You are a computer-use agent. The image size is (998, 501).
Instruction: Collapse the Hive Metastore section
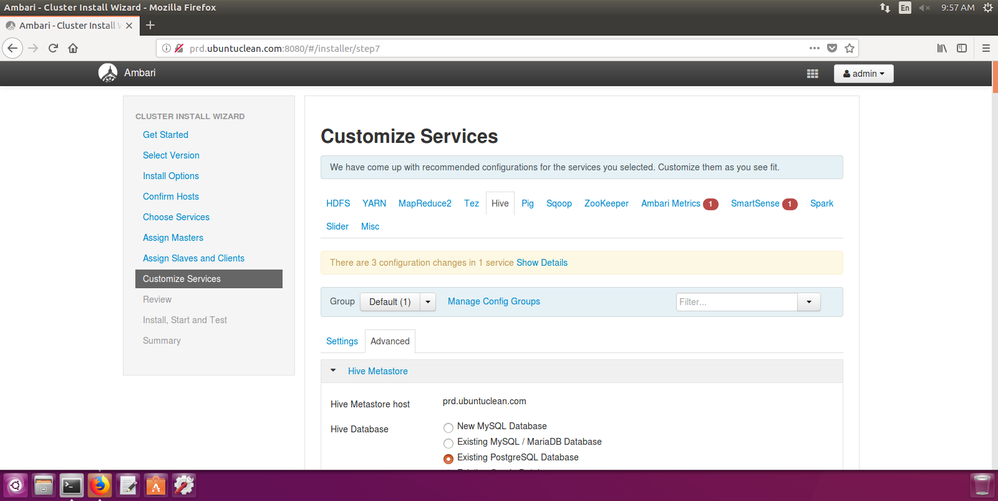coord(333,370)
